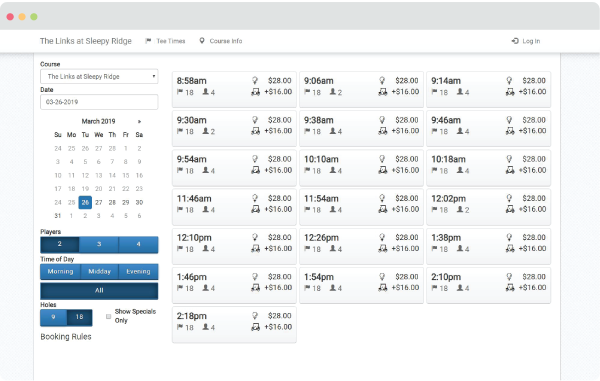Screen dimensions: 600x381
Task: Click the golf cart icon on the 12:10pm card
Action: pyautogui.click(x=256, y=249)
